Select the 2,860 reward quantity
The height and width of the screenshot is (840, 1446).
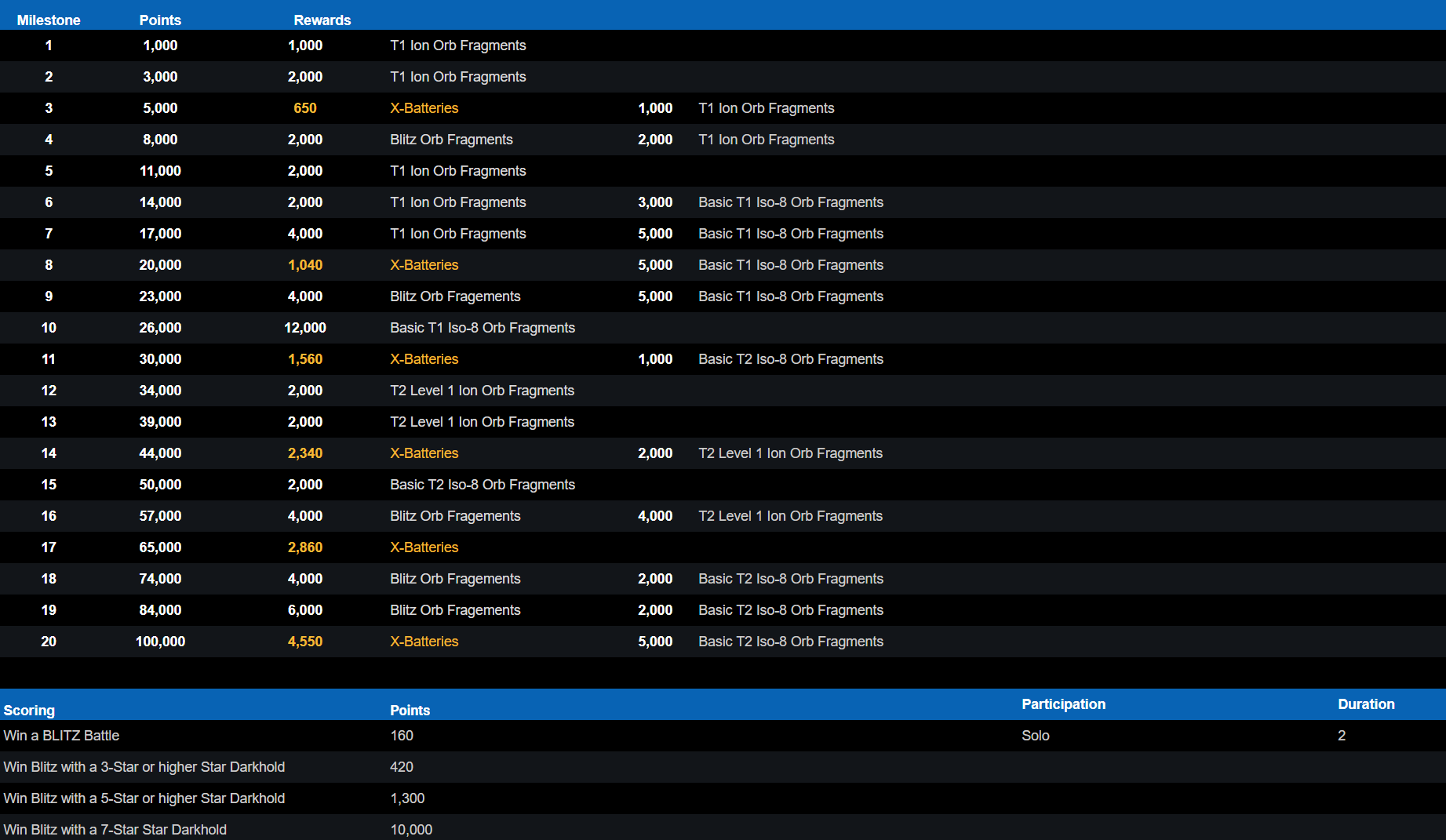click(305, 547)
